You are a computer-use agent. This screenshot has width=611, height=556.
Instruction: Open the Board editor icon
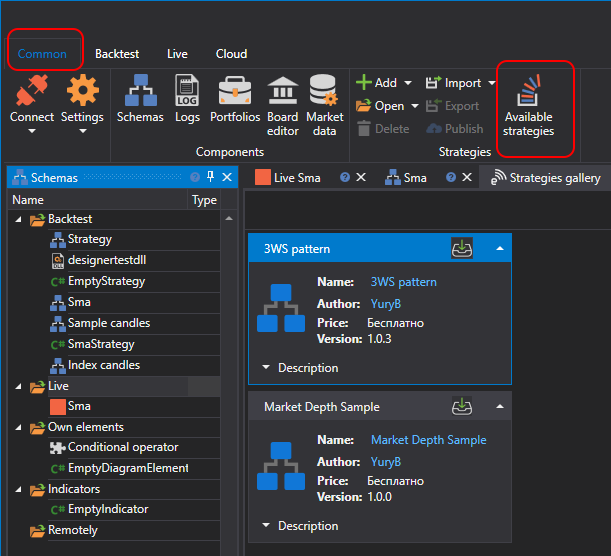pyautogui.click(x=283, y=90)
